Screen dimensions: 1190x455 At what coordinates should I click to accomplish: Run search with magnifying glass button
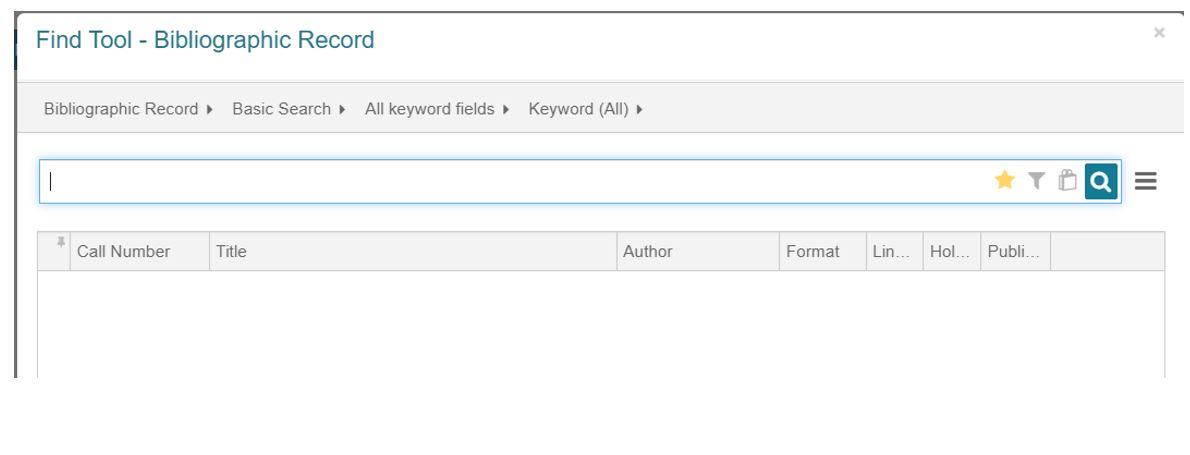click(1101, 181)
